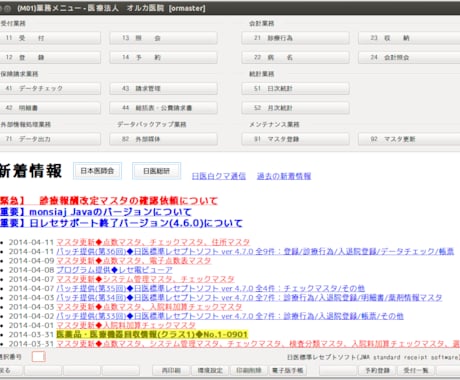Open 2014-04-11 パッチ提供(第36回) link
Viewport: 460px width, 380px height.
(x=255, y=251)
